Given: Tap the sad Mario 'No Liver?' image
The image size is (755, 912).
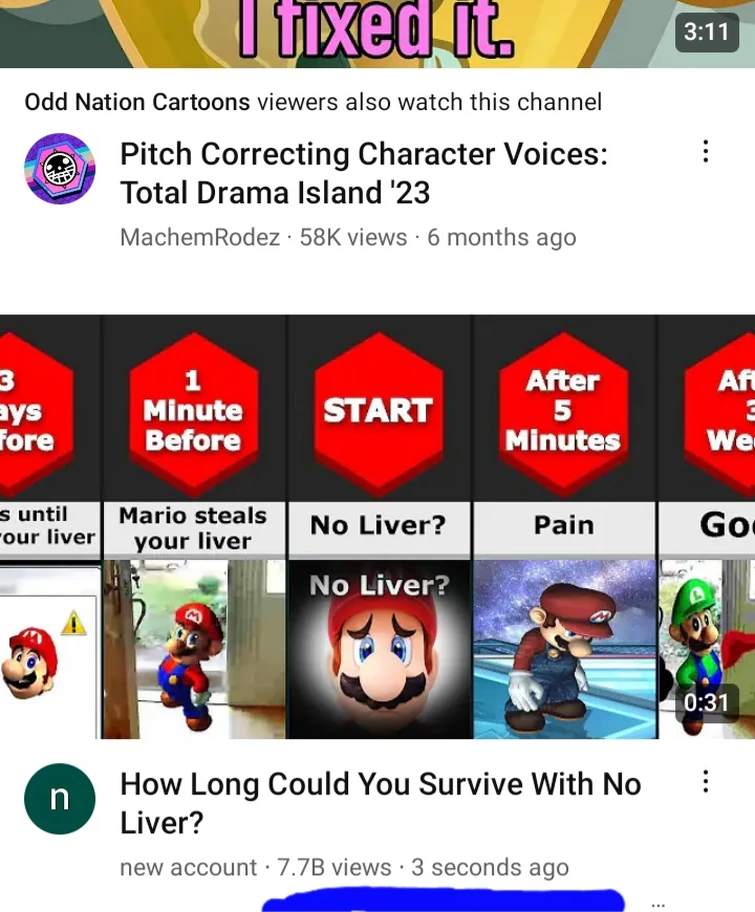Looking at the screenshot, I should point(379,649).
